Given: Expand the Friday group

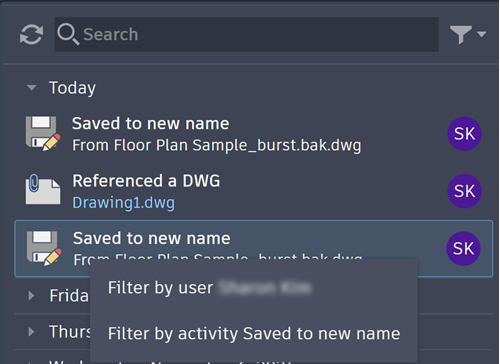Looking at the screenshot, I should [31, 295].
